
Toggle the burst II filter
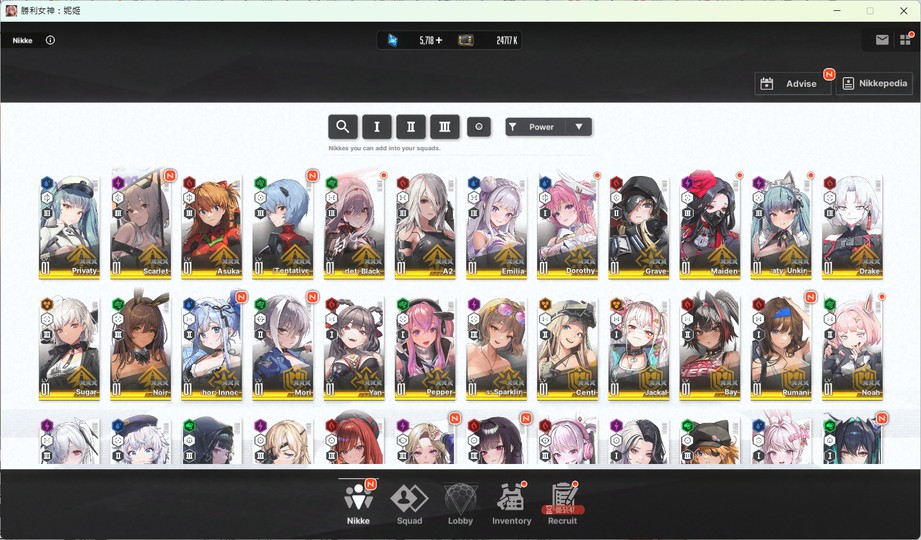pos(411,126)
